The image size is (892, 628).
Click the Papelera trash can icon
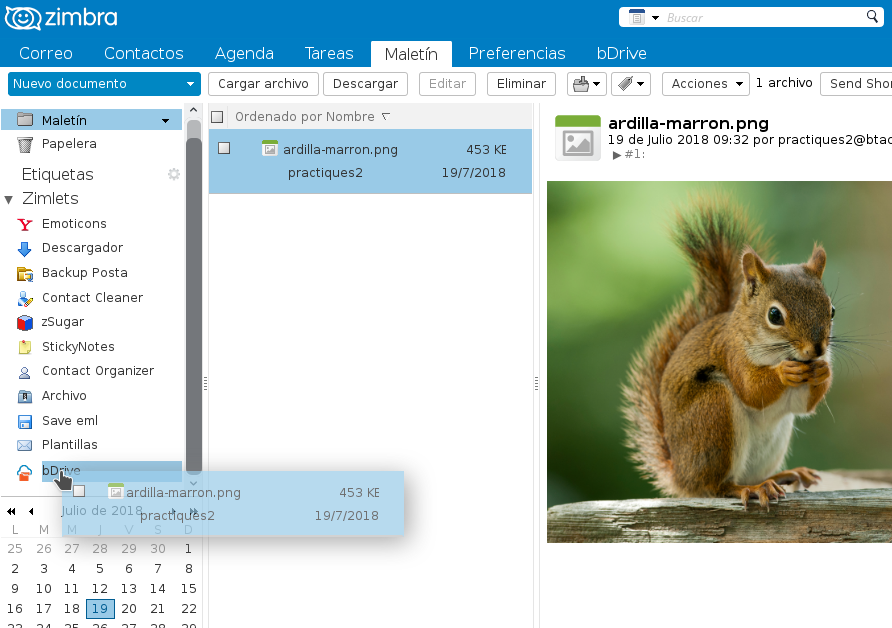tap(24, 144)
